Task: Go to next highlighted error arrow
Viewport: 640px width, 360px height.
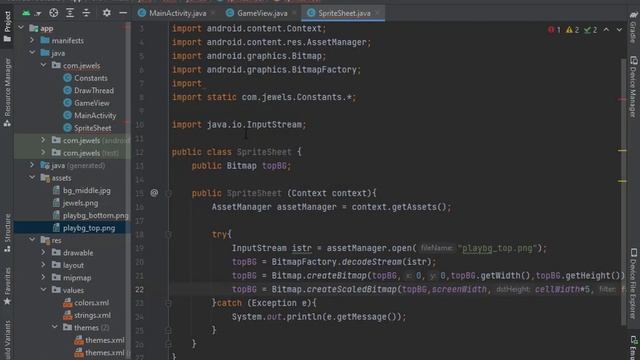Action: (619, 30)
